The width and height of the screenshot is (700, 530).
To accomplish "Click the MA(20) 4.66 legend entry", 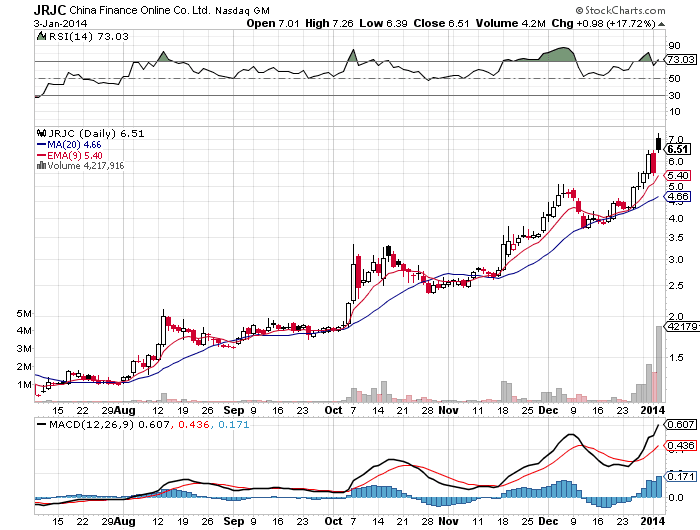I will pyautogui.click(x=74, y=145).
